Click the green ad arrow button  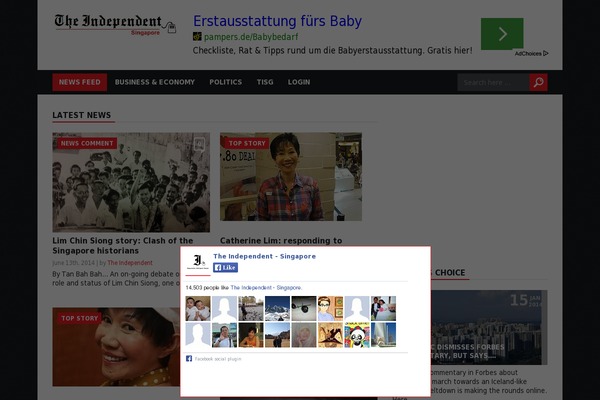[x=502, y=34]
